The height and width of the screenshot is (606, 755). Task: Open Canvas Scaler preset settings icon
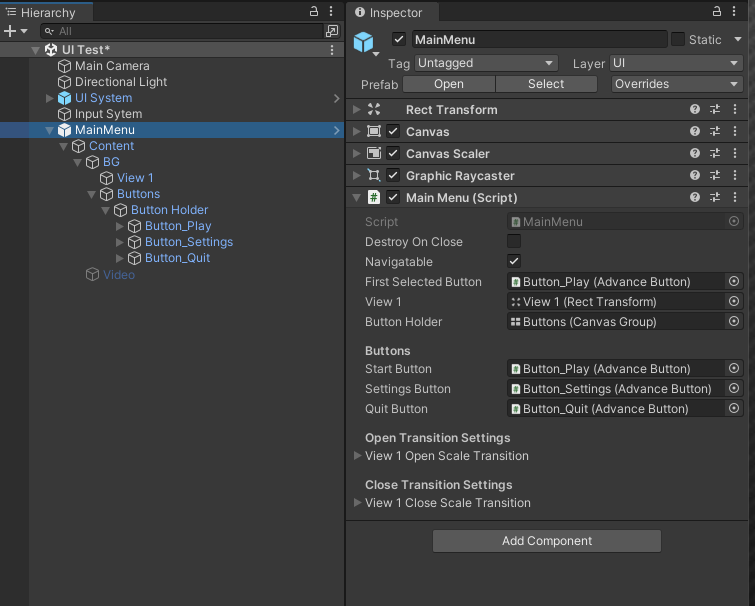(715, 154)
